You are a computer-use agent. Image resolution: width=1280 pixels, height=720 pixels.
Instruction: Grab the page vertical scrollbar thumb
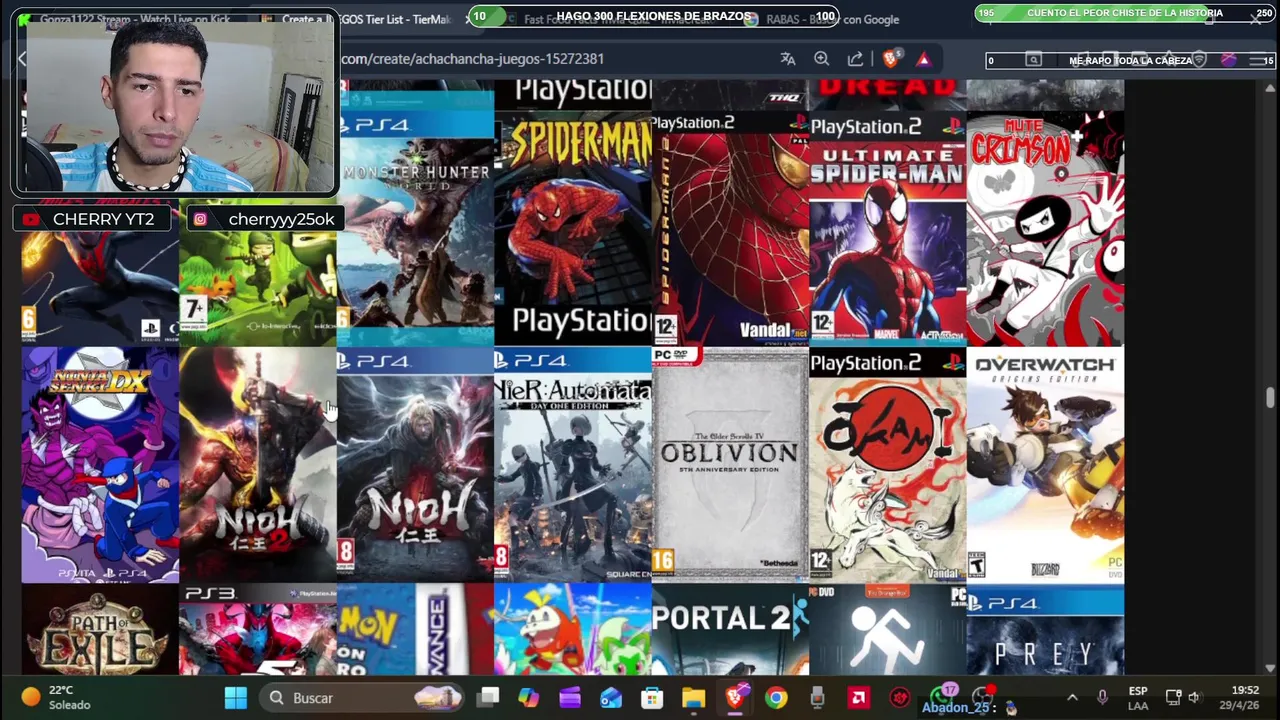click(x=1270, y=397)
